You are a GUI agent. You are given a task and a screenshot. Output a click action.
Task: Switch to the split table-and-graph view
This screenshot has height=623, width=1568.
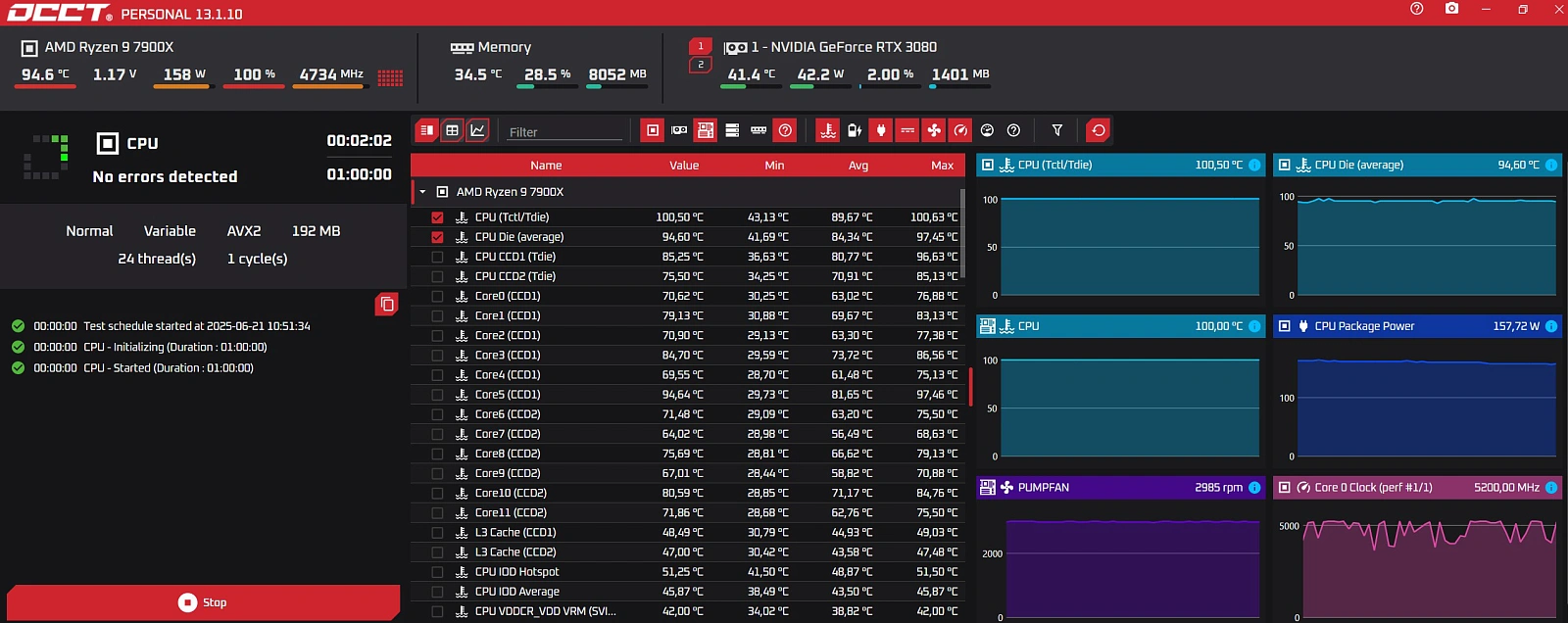(x=426, y=130)
